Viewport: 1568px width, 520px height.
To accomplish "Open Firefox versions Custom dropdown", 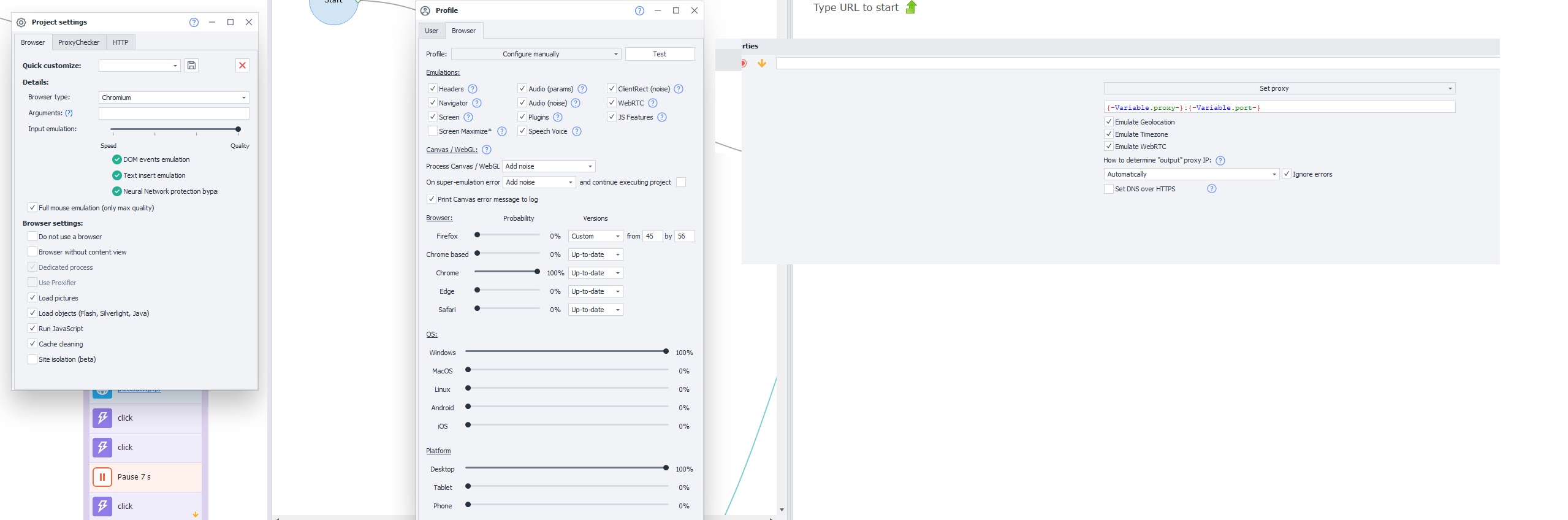I will click(596, 236).
